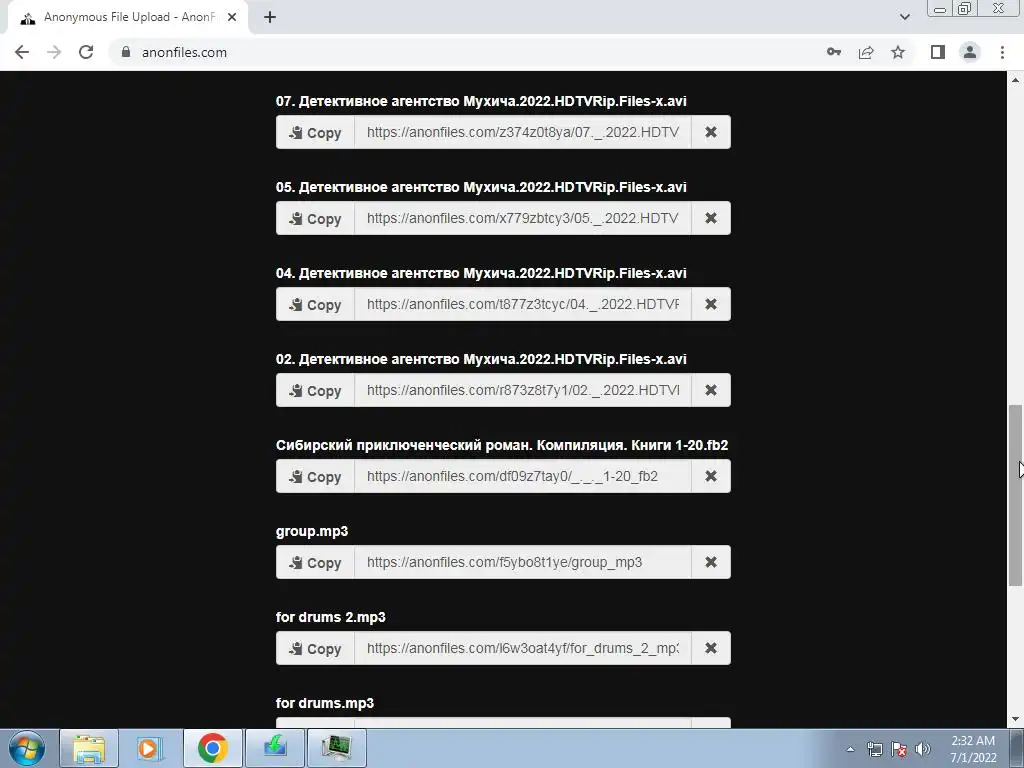Remove the 02. Детективное агентство entry with X

[x=711, y=391]
